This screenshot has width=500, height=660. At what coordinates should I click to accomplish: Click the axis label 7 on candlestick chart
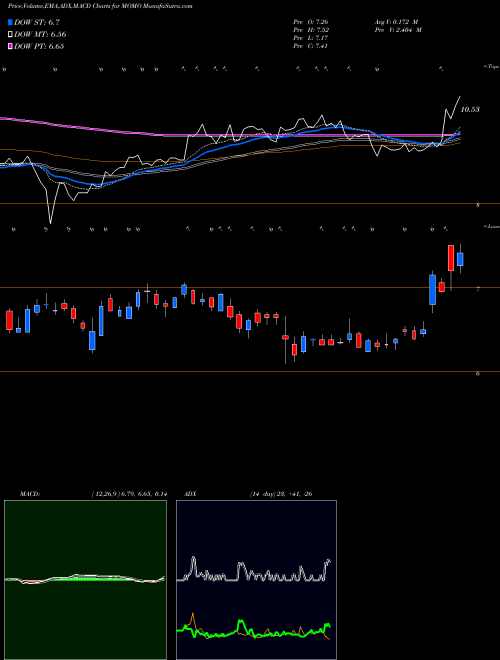point(478,289)
